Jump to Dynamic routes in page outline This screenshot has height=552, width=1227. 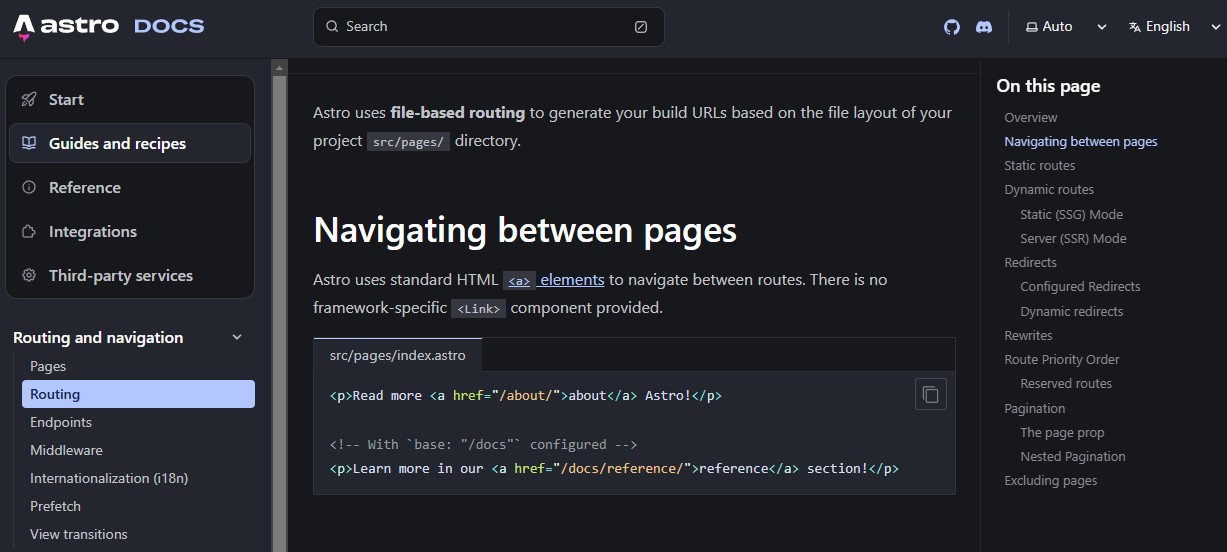[1048, 189]
